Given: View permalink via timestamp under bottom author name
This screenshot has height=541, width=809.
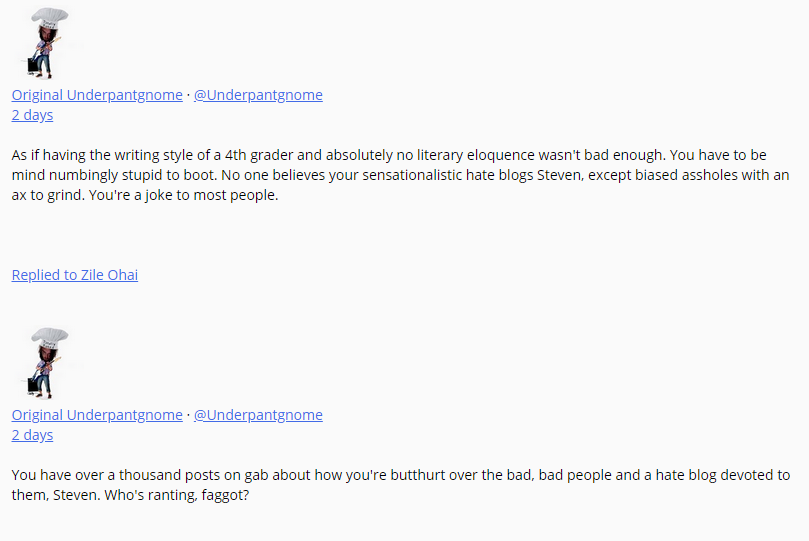Looking at the screenshot, I should click(x=32, y=435).
